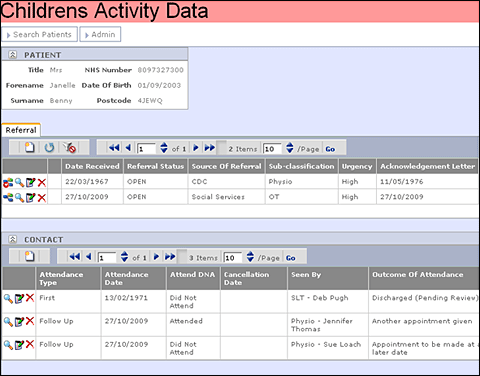Collapse the CONTACT panel
480x376 pixels.
[13, 239]
